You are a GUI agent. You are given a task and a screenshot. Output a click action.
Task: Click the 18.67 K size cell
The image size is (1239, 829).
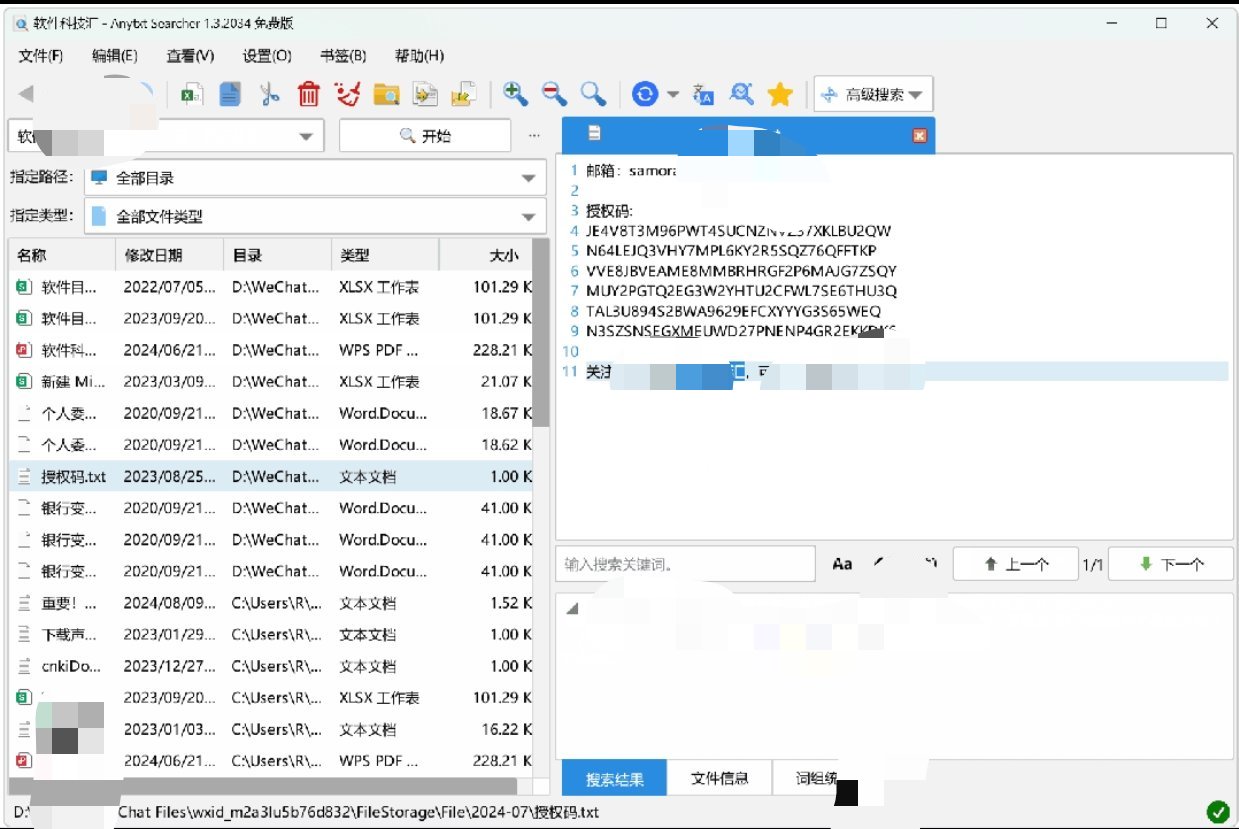click(508, 413)
